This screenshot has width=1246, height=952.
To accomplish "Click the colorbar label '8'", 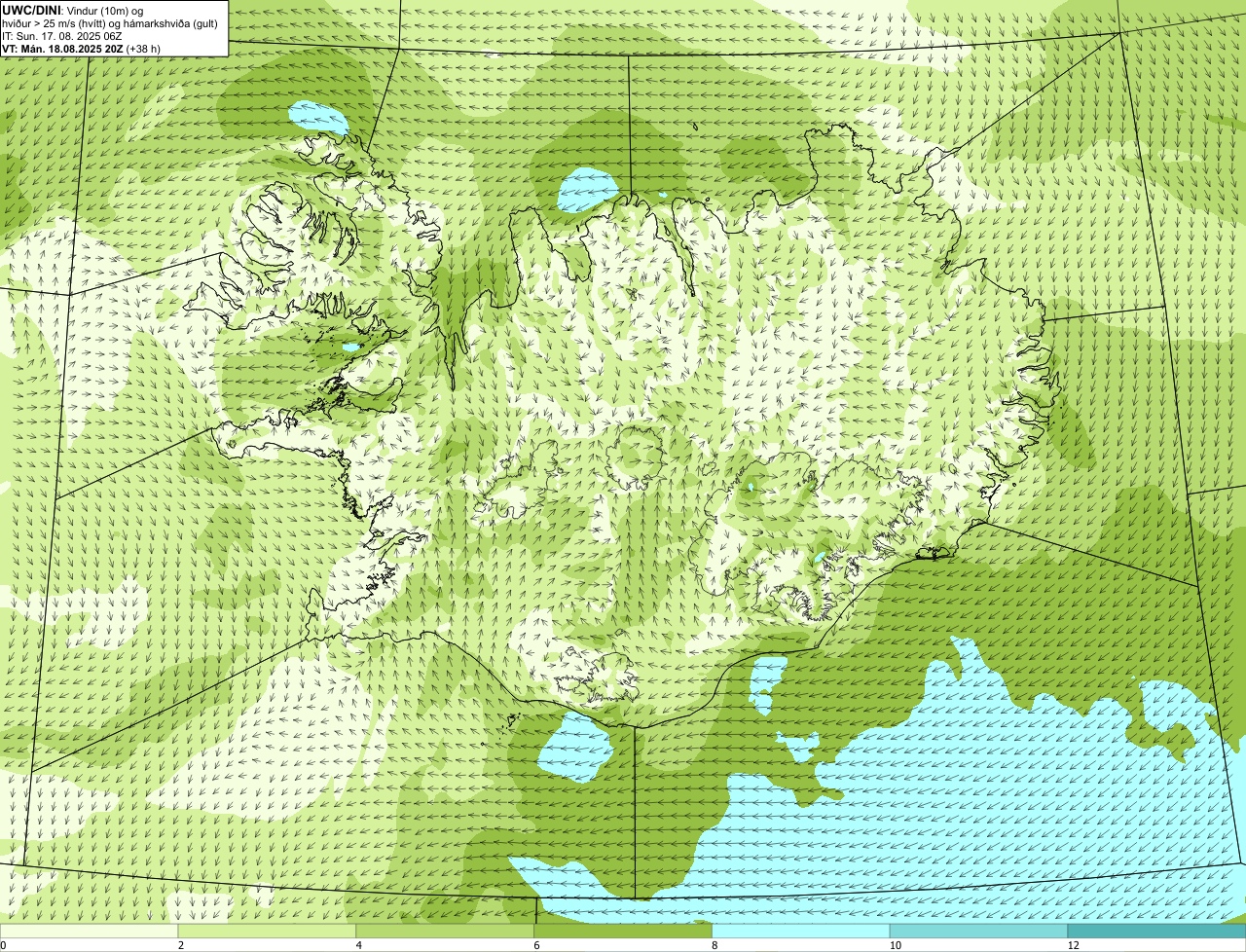I will 715,945.
